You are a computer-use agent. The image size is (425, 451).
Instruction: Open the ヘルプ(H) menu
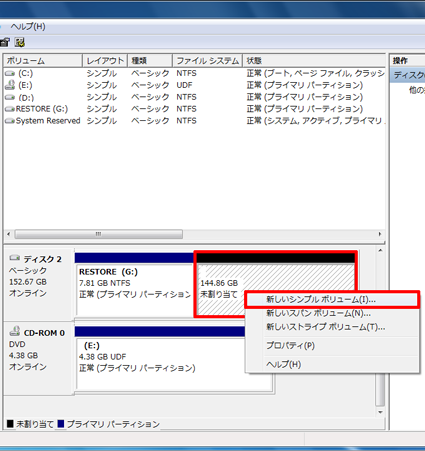pos(28,26)
